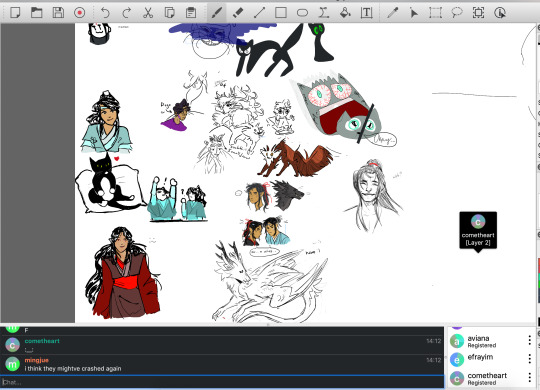Click mingjue username in the chat
The width and height of the screenshot is (540, 390).
[x=37, y=360]
